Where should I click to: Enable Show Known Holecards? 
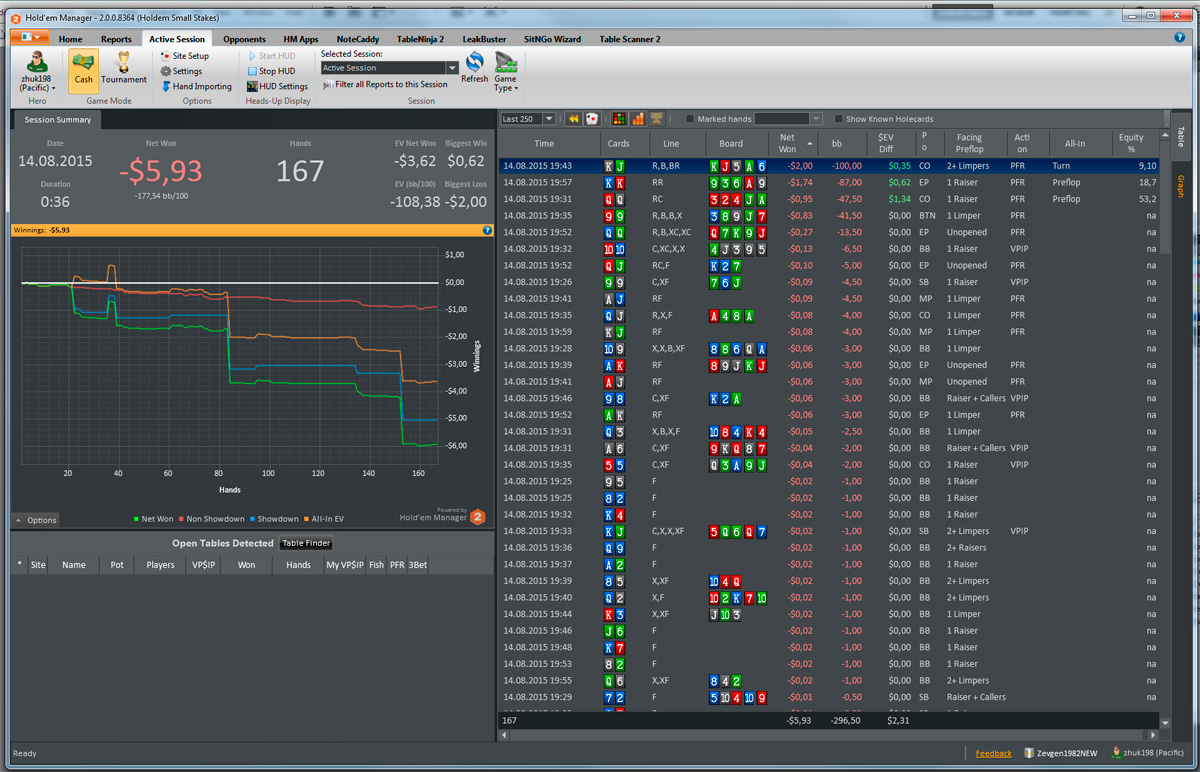838,119
